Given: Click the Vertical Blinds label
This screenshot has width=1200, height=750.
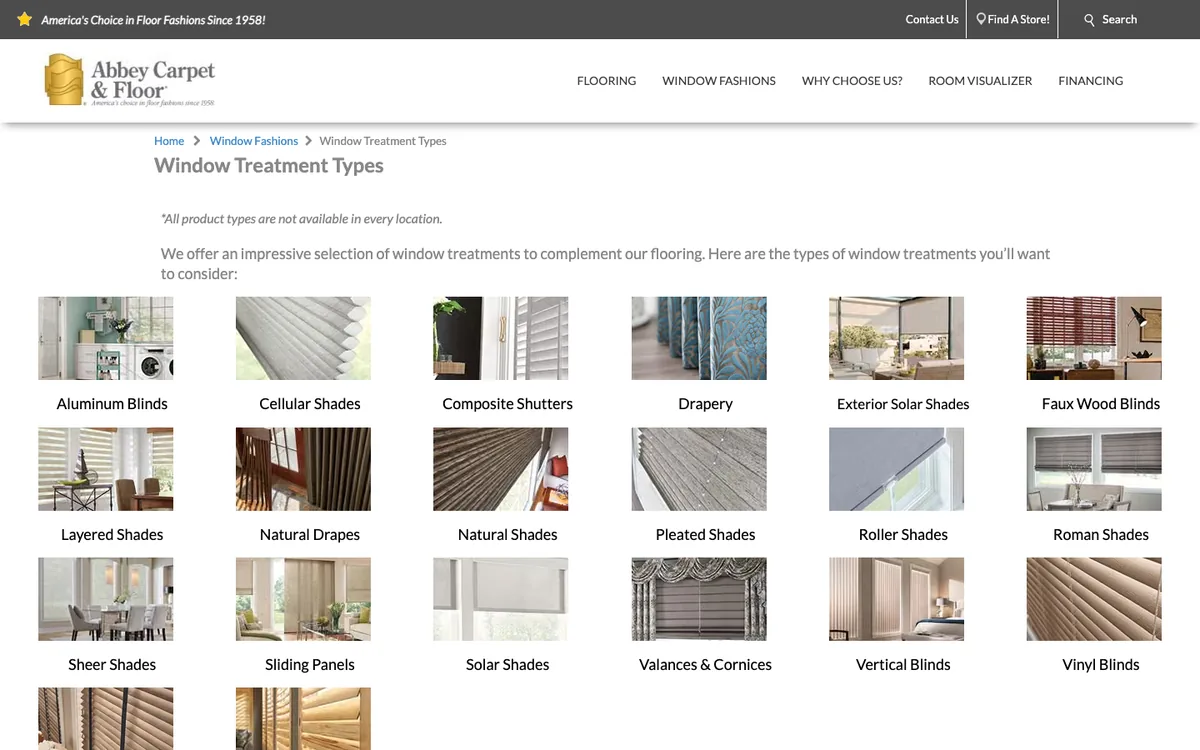Looking at the screenshot, I should pos(903,665).
